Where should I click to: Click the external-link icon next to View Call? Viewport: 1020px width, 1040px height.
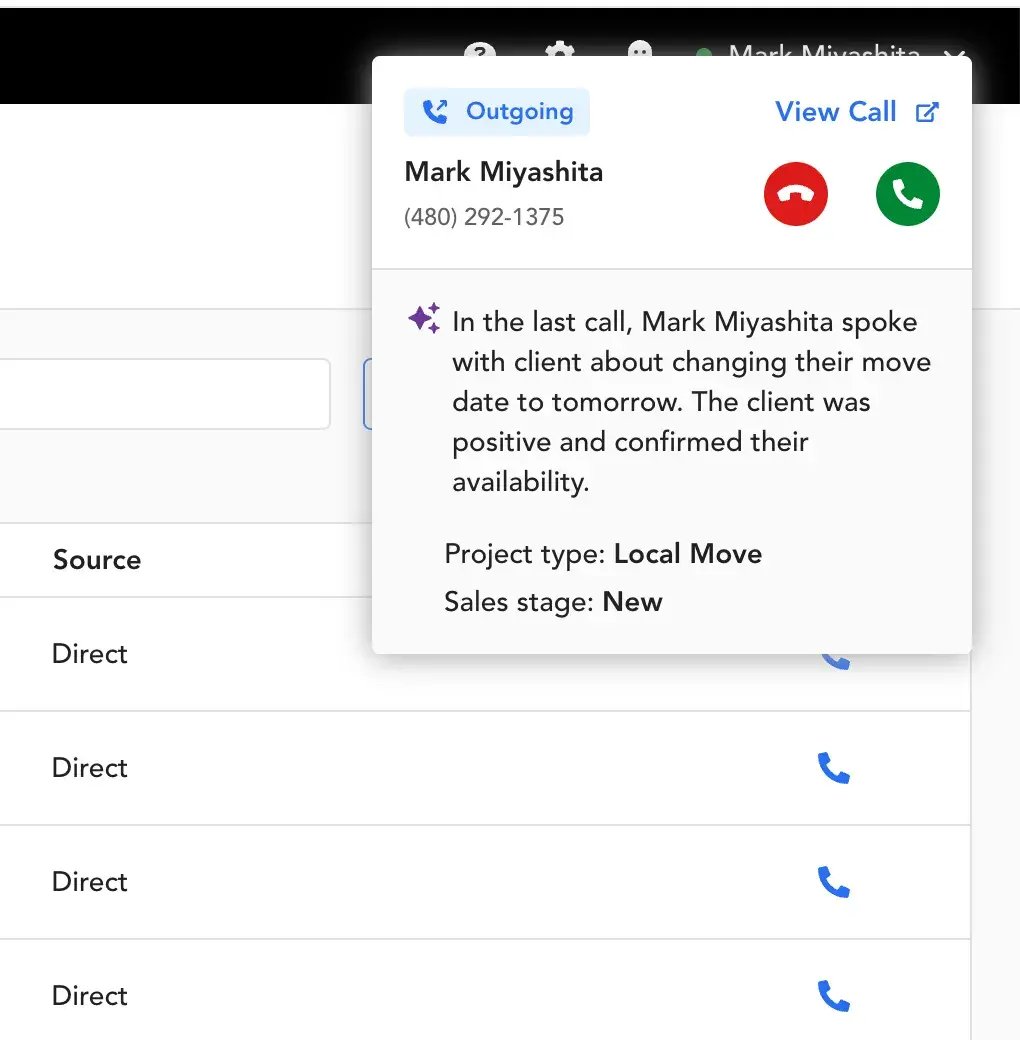click(928, 112)
